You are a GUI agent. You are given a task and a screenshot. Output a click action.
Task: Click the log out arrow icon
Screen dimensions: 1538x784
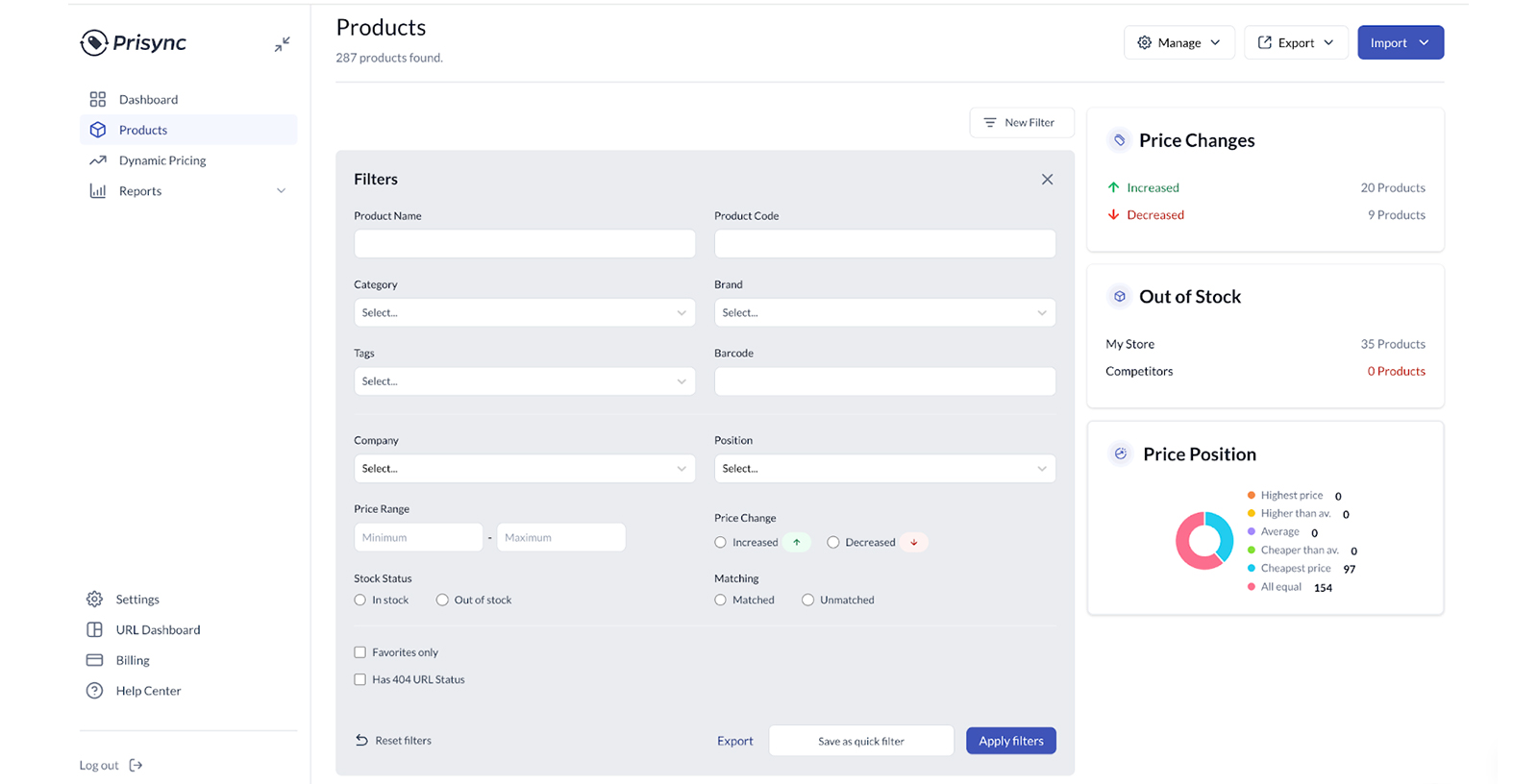(136, 766)
